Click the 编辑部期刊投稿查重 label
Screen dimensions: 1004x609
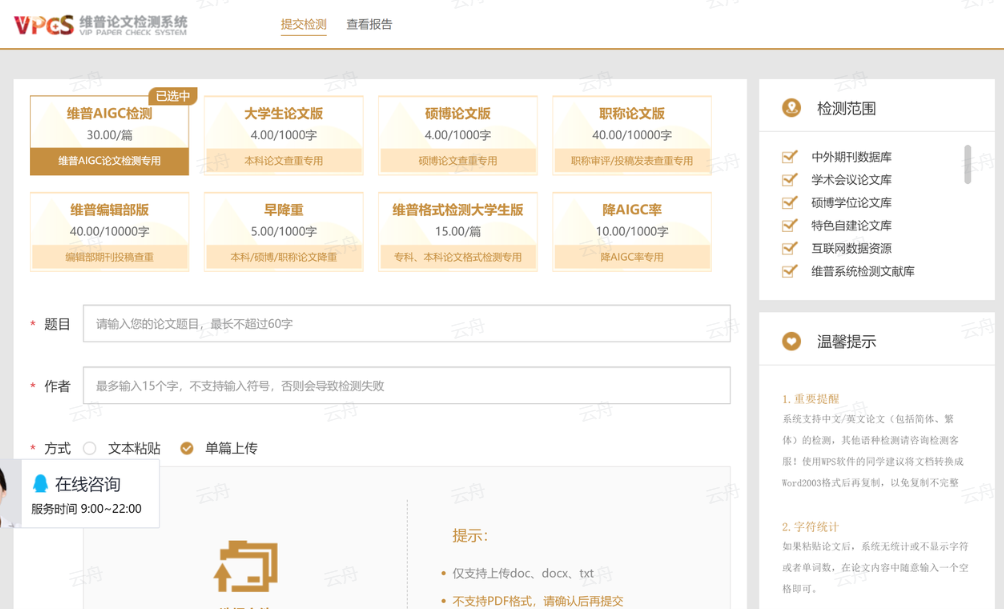(x=109, y=257)
